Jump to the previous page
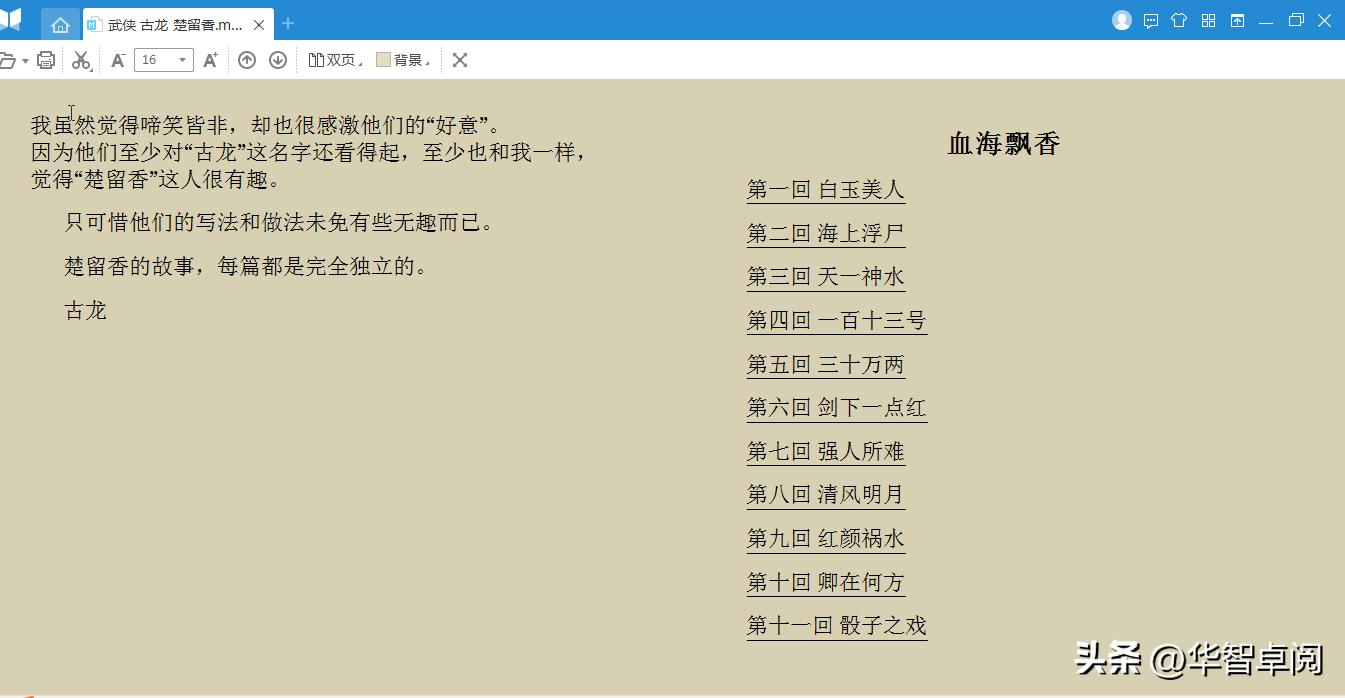Screen dimensions: 1345x698 click(x=247, y=60)
